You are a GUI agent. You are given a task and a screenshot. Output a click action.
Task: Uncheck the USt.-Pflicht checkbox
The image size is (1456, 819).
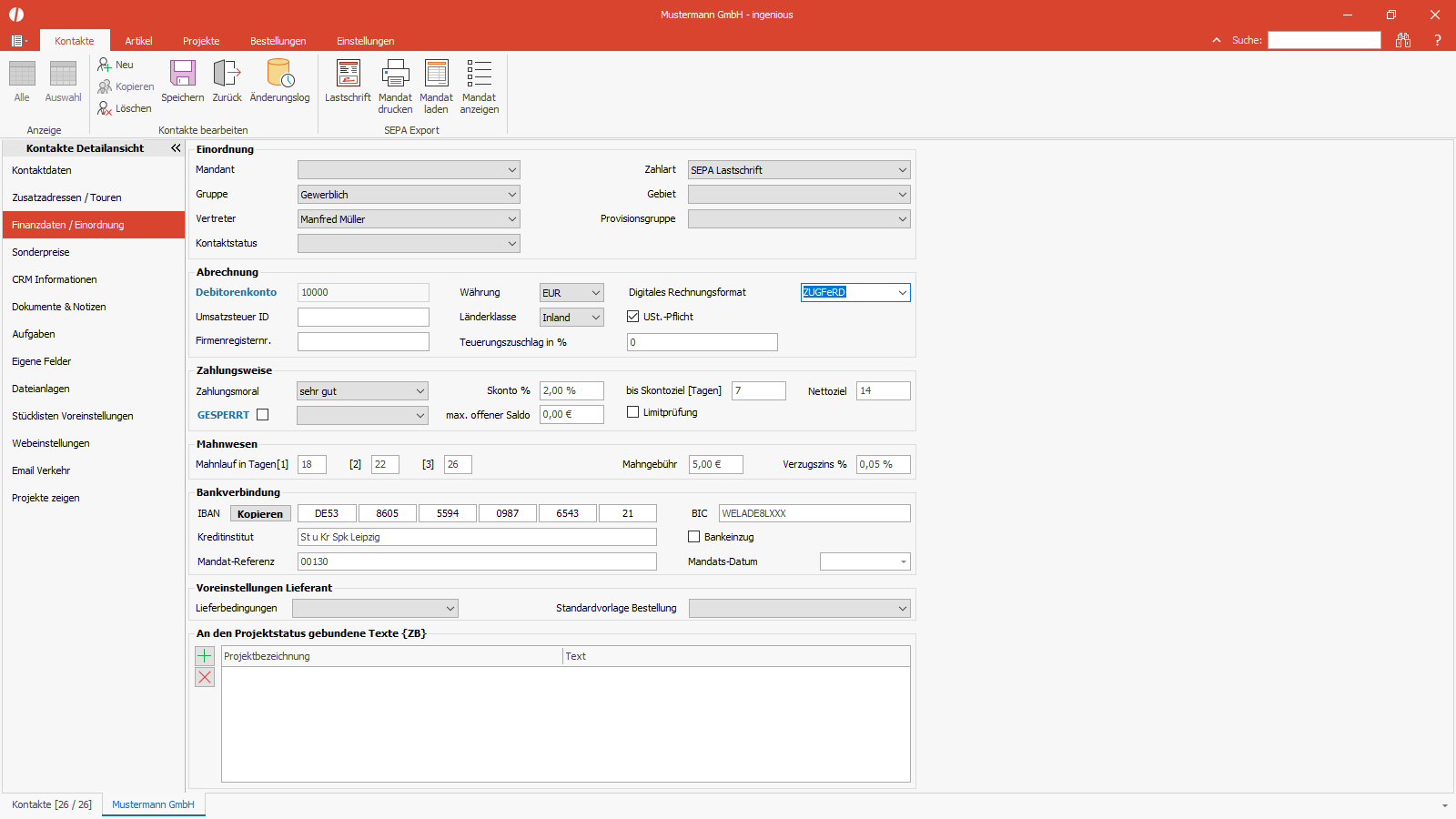pyautogui.click(x=632, y=317)
